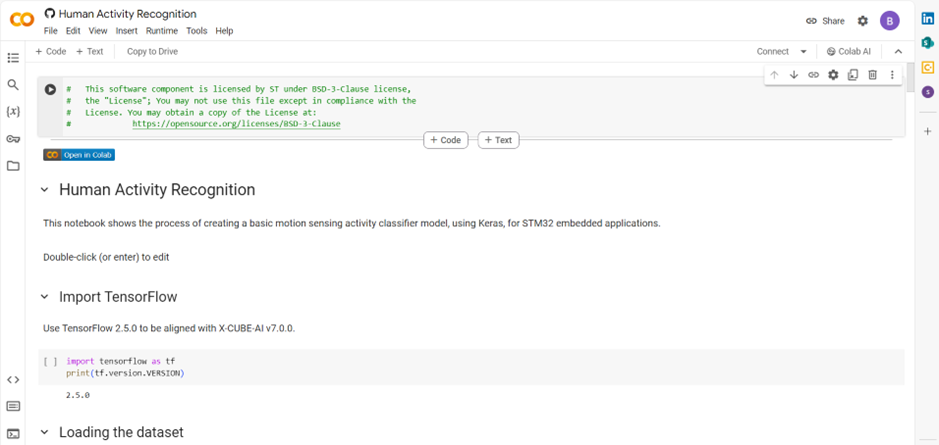Delete the cell with trash icon
This screenshot has width=939, height=445.
click(x=872, y=75)
